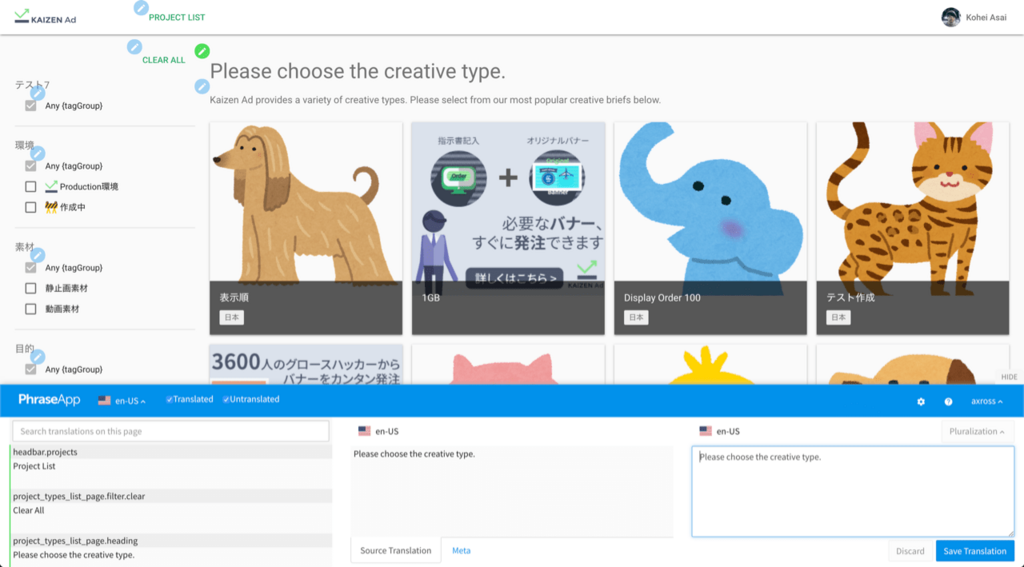This screenshot has width=1024, height=567.
Task: Focus Search translations on this page field
Action: coord(170,431)
